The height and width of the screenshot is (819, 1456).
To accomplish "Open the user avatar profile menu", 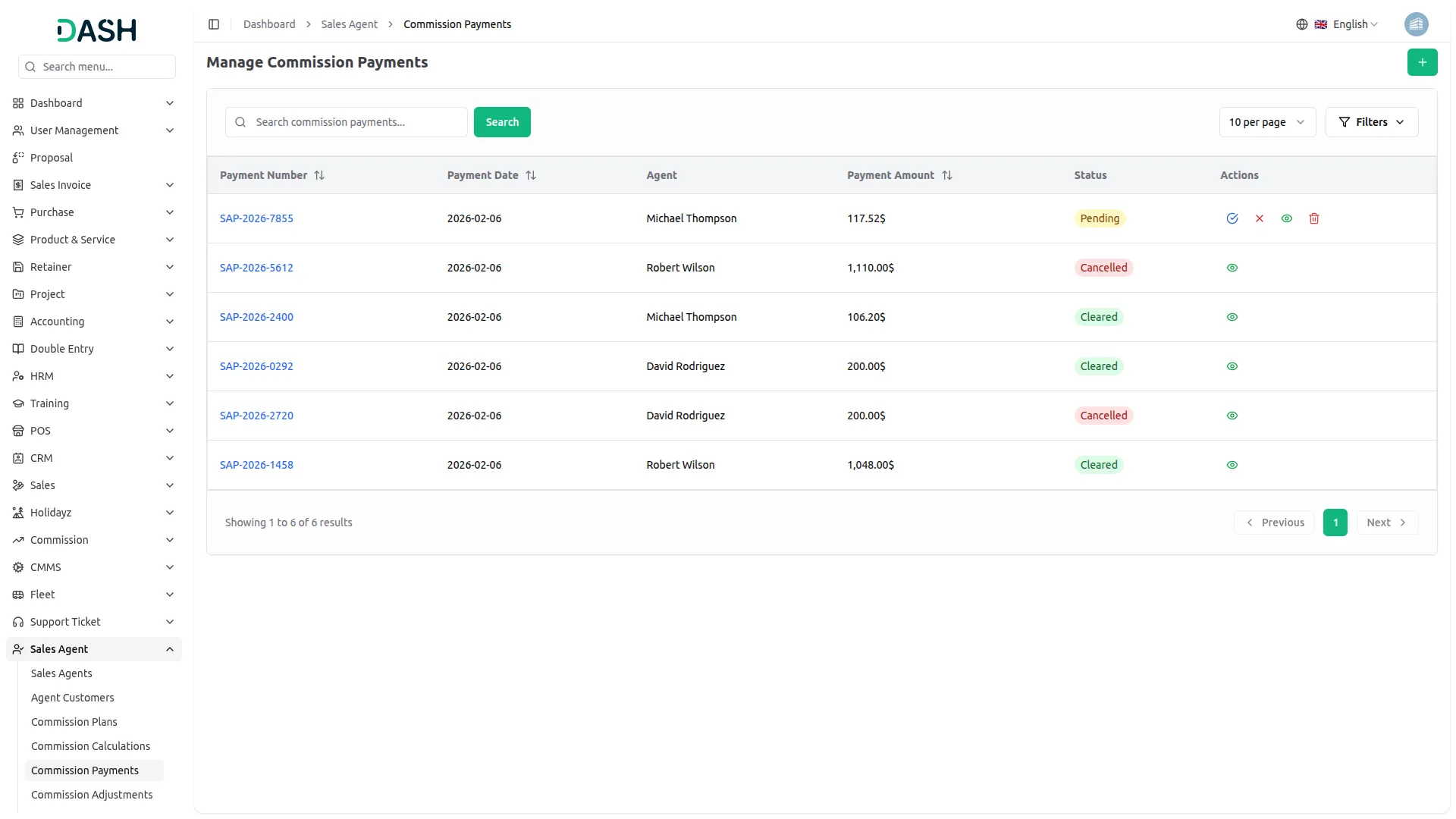I will pos(1416,24).
